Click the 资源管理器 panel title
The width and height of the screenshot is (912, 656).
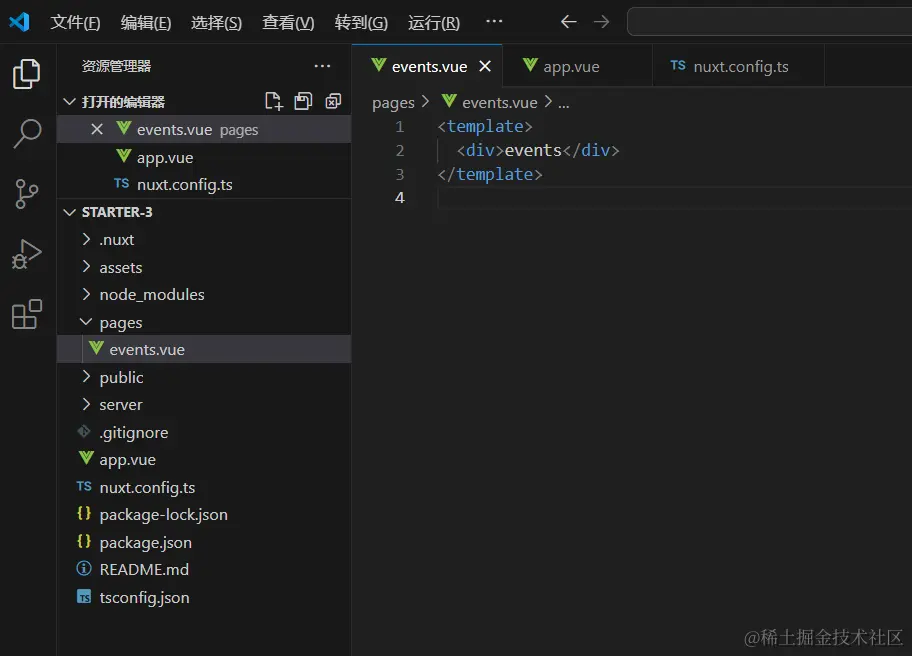pyautogui.click(x=116, y=66)
